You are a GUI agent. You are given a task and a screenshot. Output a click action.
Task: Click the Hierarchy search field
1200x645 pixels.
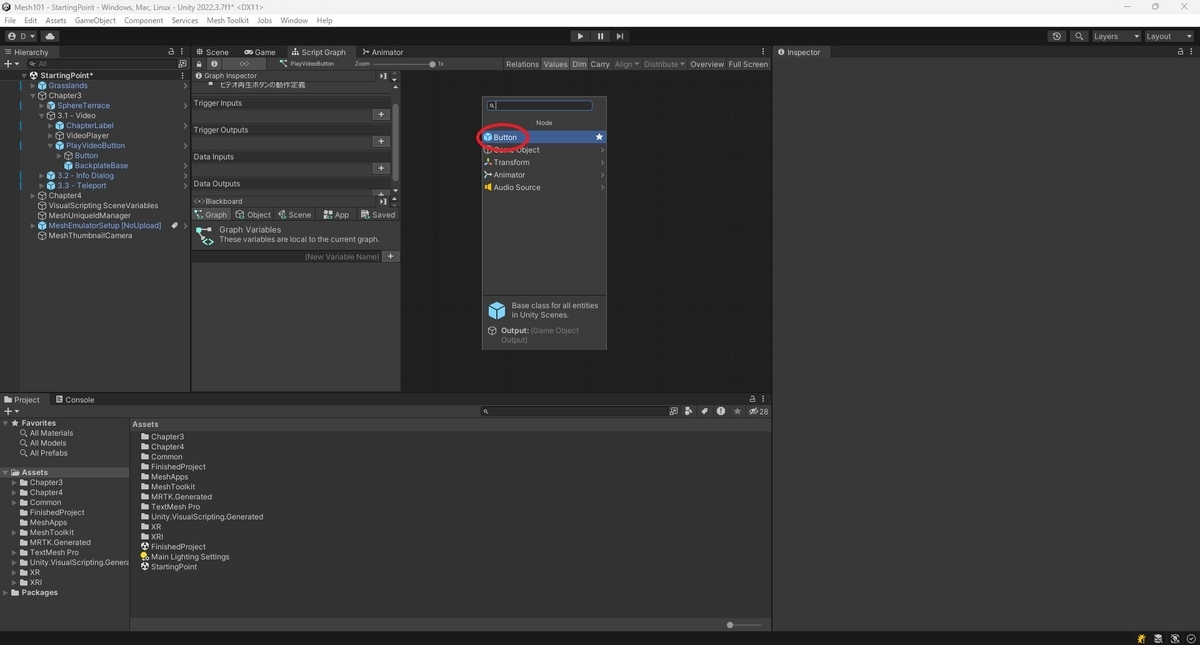pos(102,63)
